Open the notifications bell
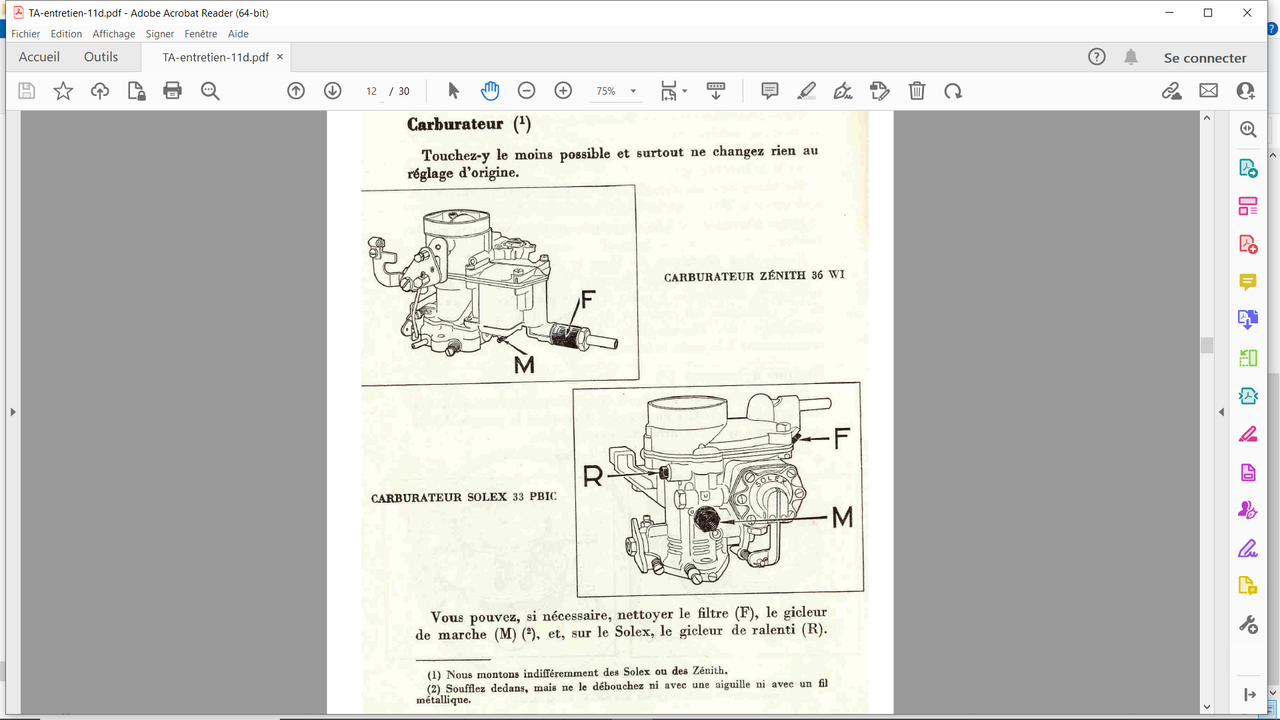This screenshot has width=1280, height=720. (1131, 57)
